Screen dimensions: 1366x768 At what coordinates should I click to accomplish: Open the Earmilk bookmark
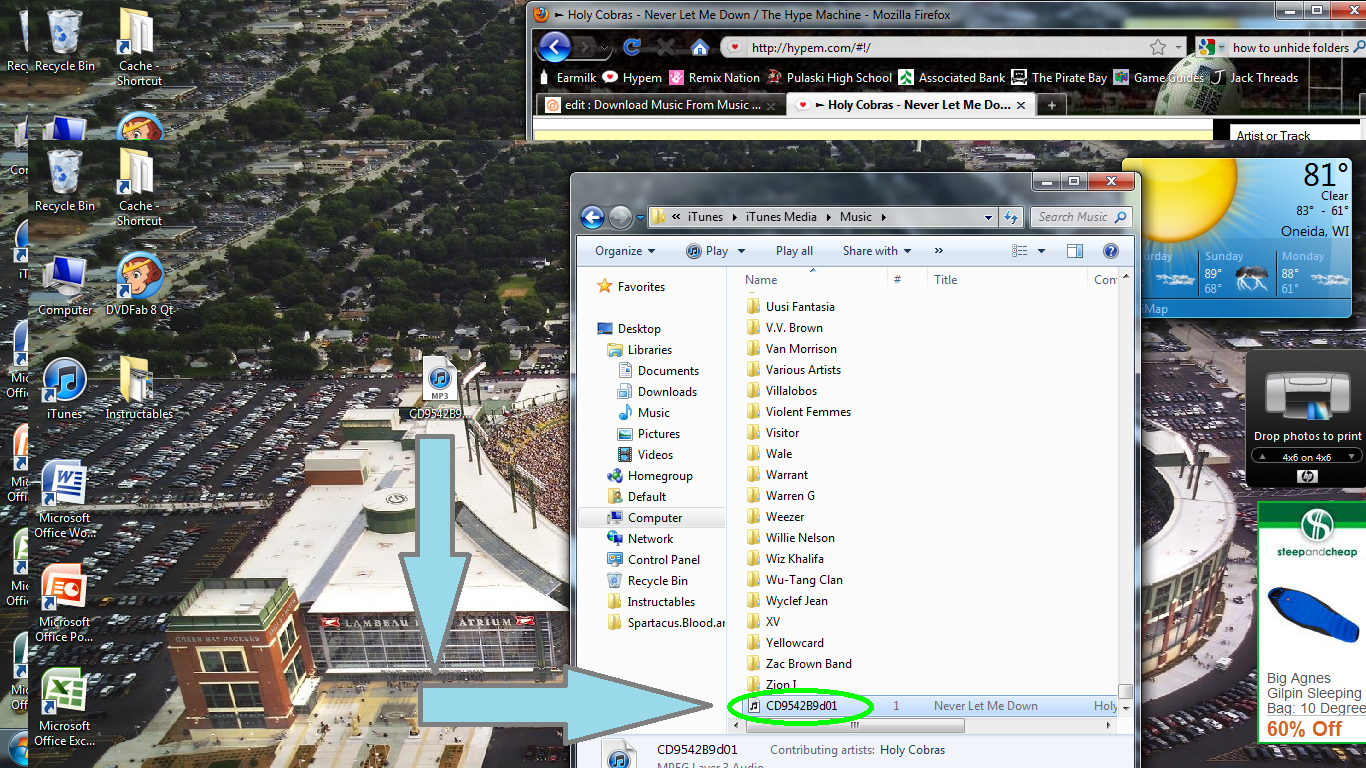pyautogui.click(x=568, y=77)
